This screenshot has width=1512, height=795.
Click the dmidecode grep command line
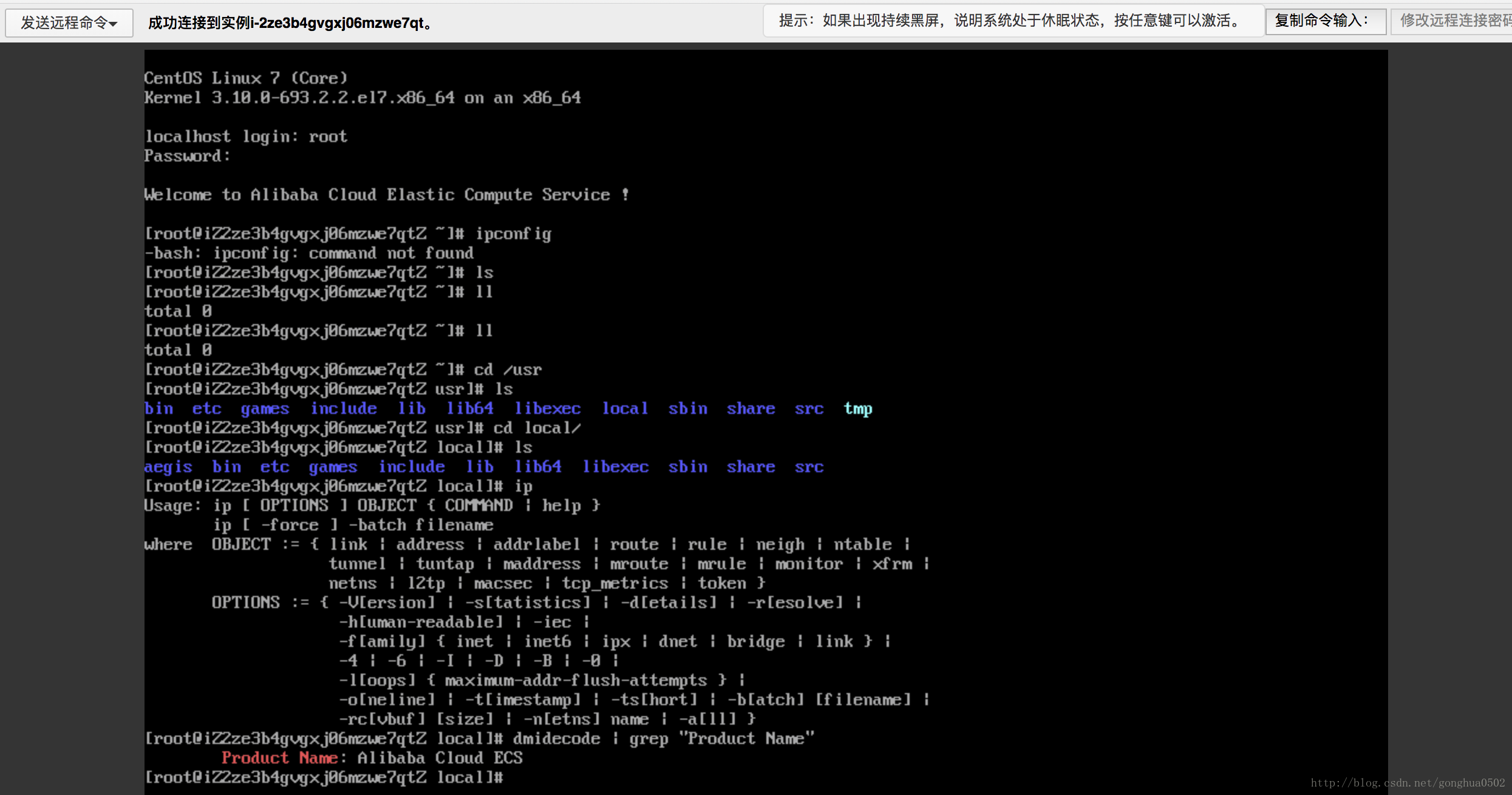point(479,739)
